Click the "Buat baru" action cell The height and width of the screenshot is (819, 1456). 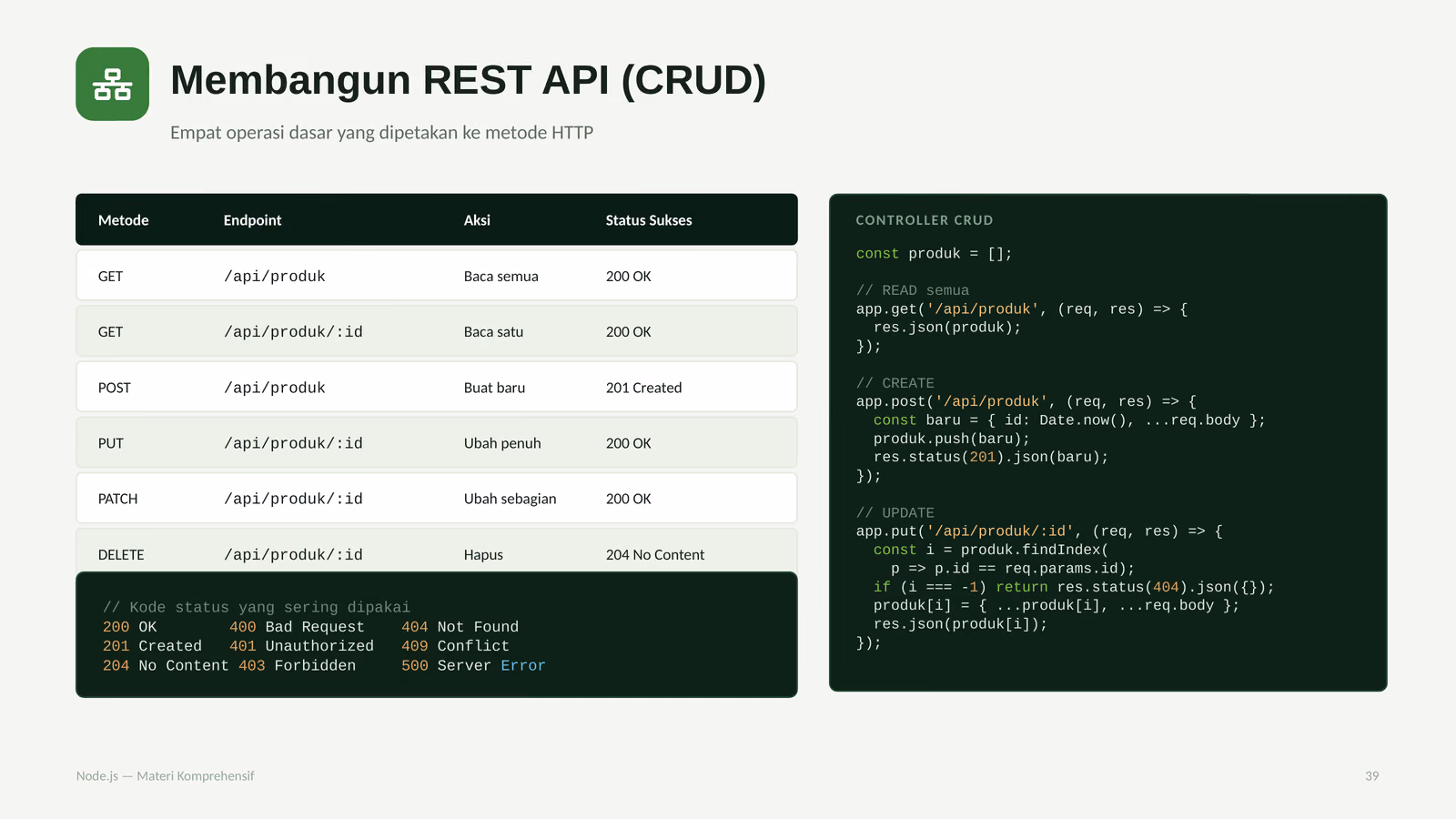494,388
